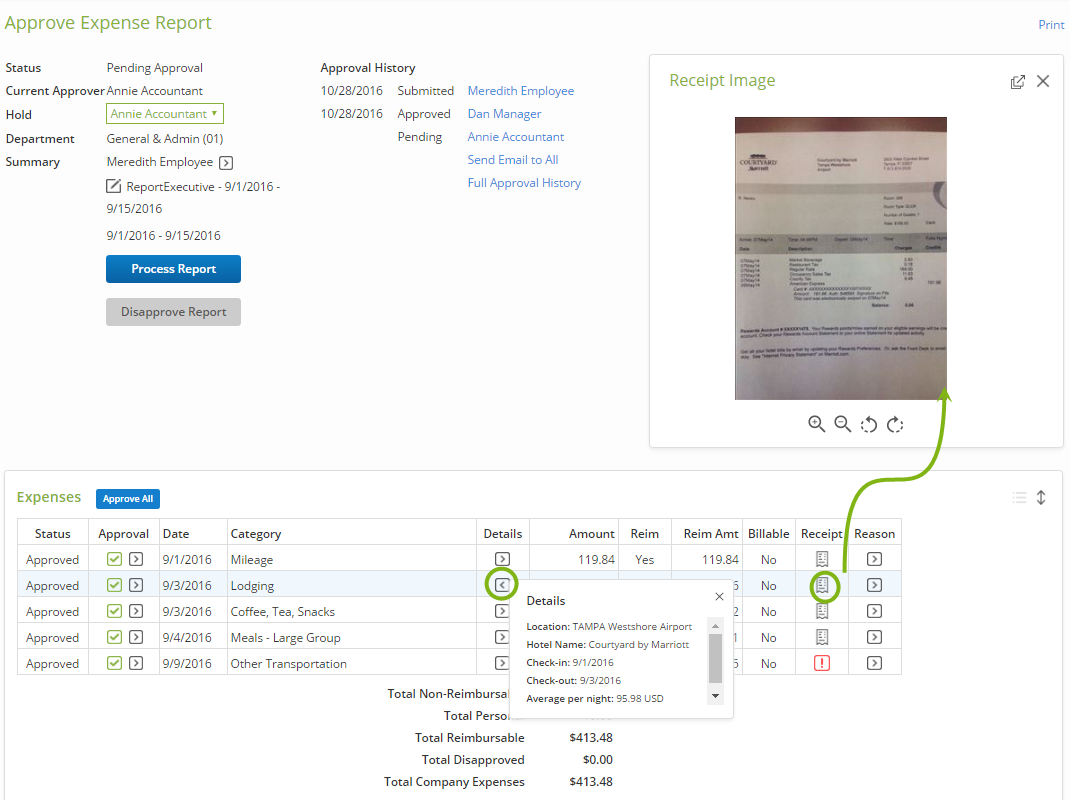Rotate the receipt image clockwise
Screen dimensions: 1070x800
[895, 425]
